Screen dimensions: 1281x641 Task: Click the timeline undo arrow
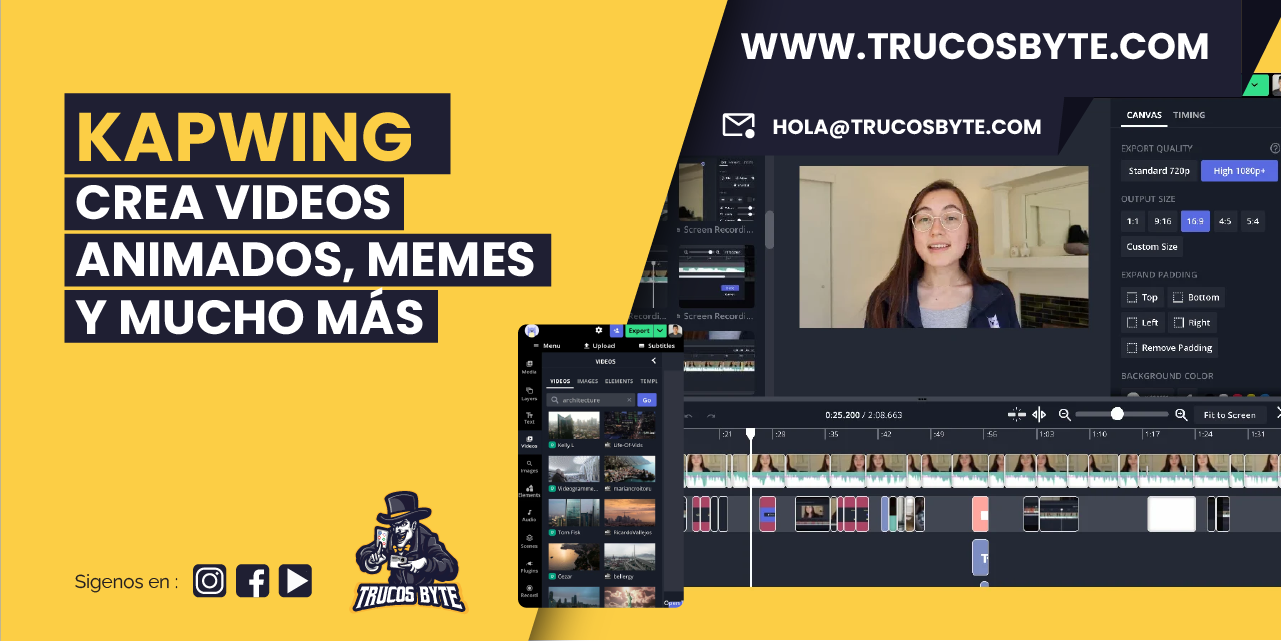click(x=688, y=416)
